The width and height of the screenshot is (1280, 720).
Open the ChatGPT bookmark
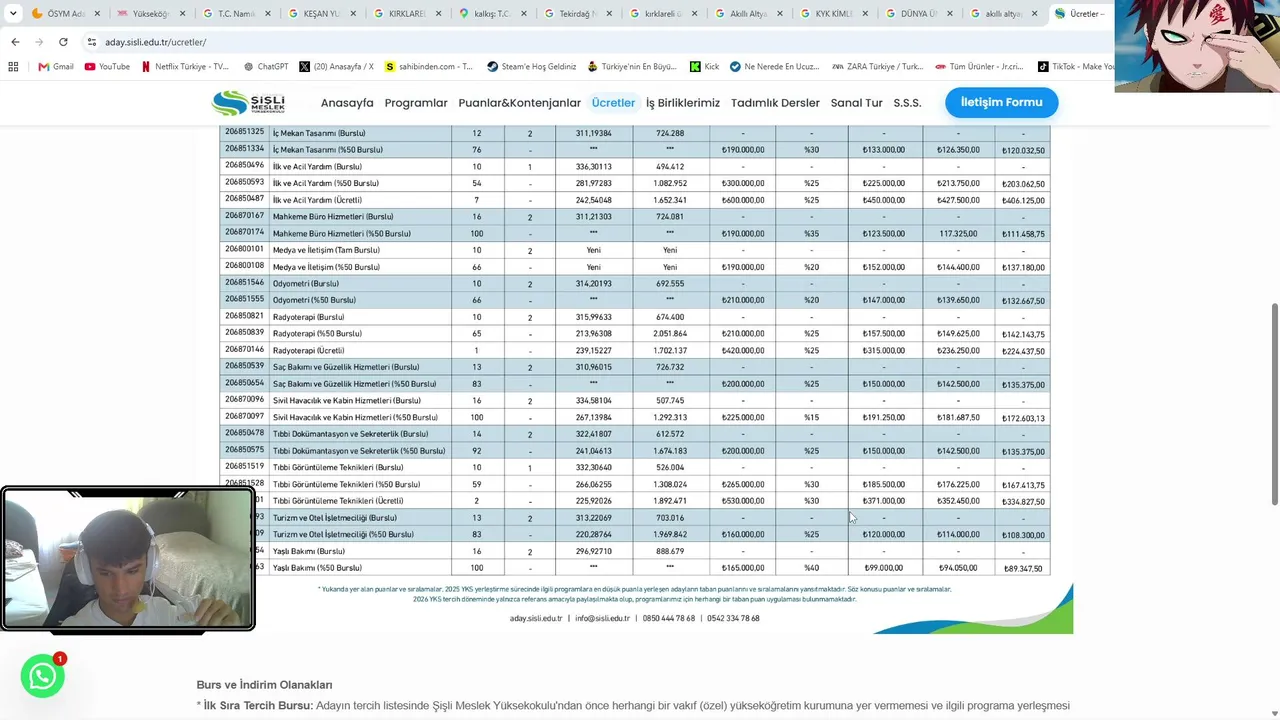(265, 67)
